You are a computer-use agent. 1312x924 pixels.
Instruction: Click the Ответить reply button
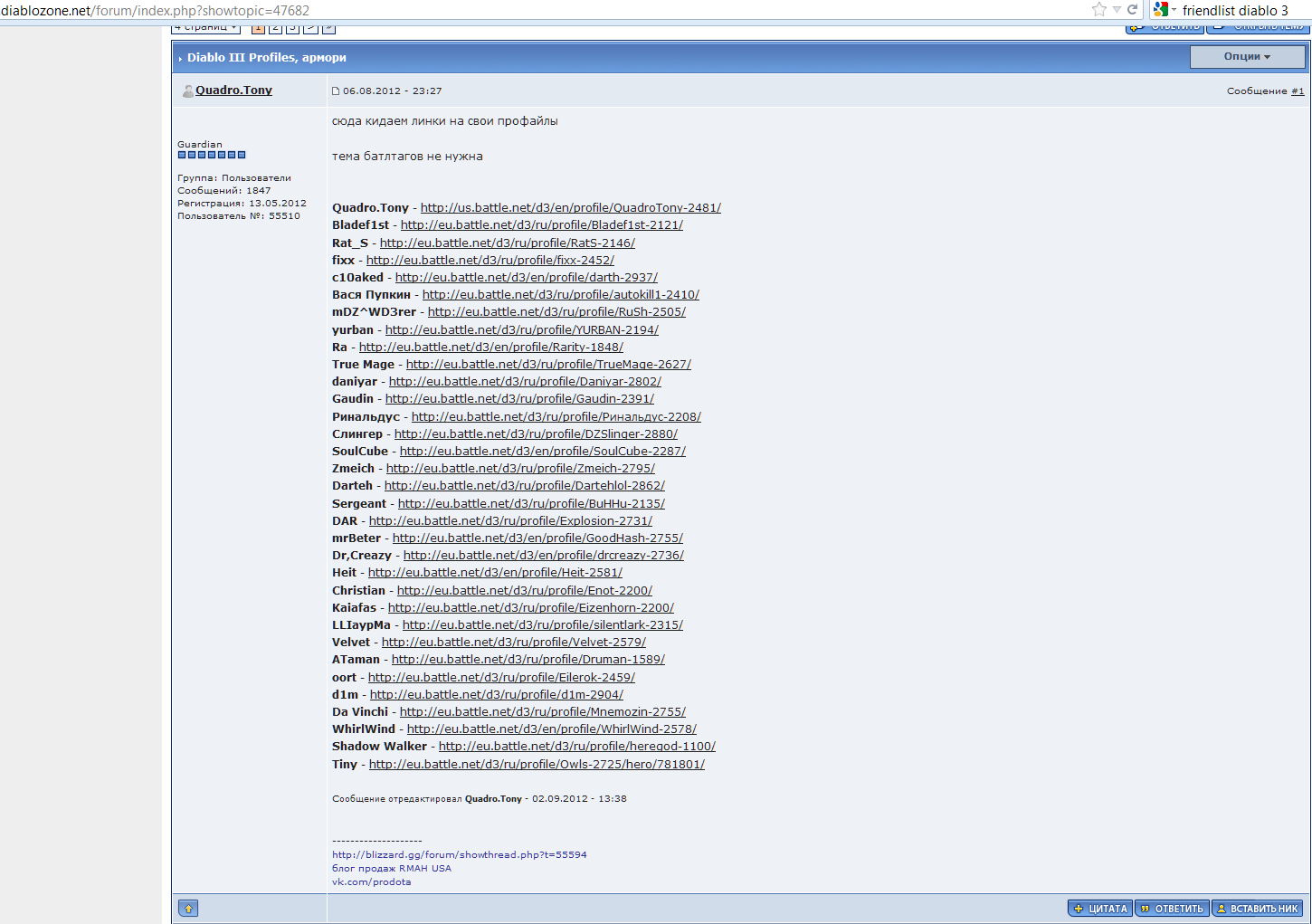point(1171,908)
